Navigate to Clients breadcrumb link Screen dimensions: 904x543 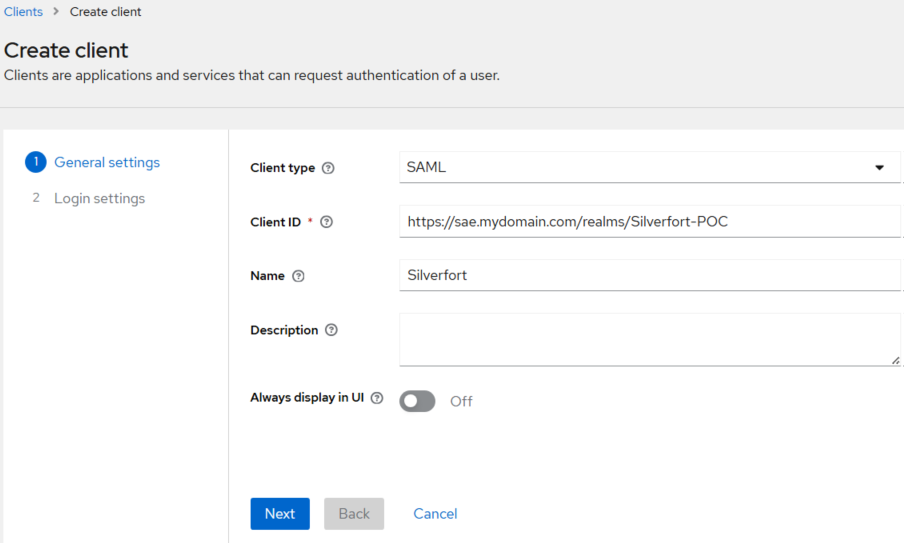[x=23, y=12]
